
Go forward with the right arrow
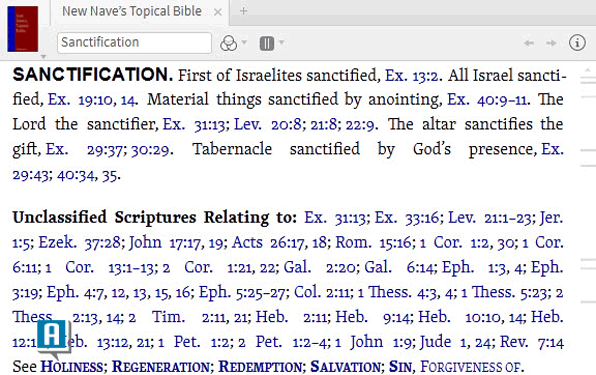(551, 43)
